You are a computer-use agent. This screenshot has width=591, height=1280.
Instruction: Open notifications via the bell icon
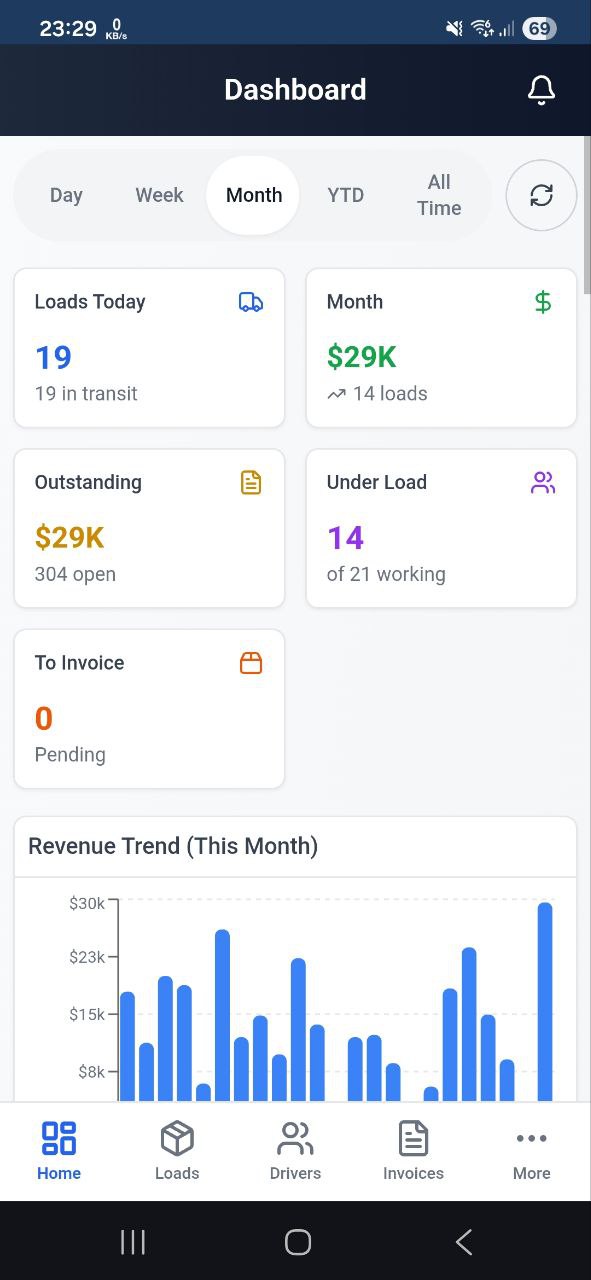(541, 89)
